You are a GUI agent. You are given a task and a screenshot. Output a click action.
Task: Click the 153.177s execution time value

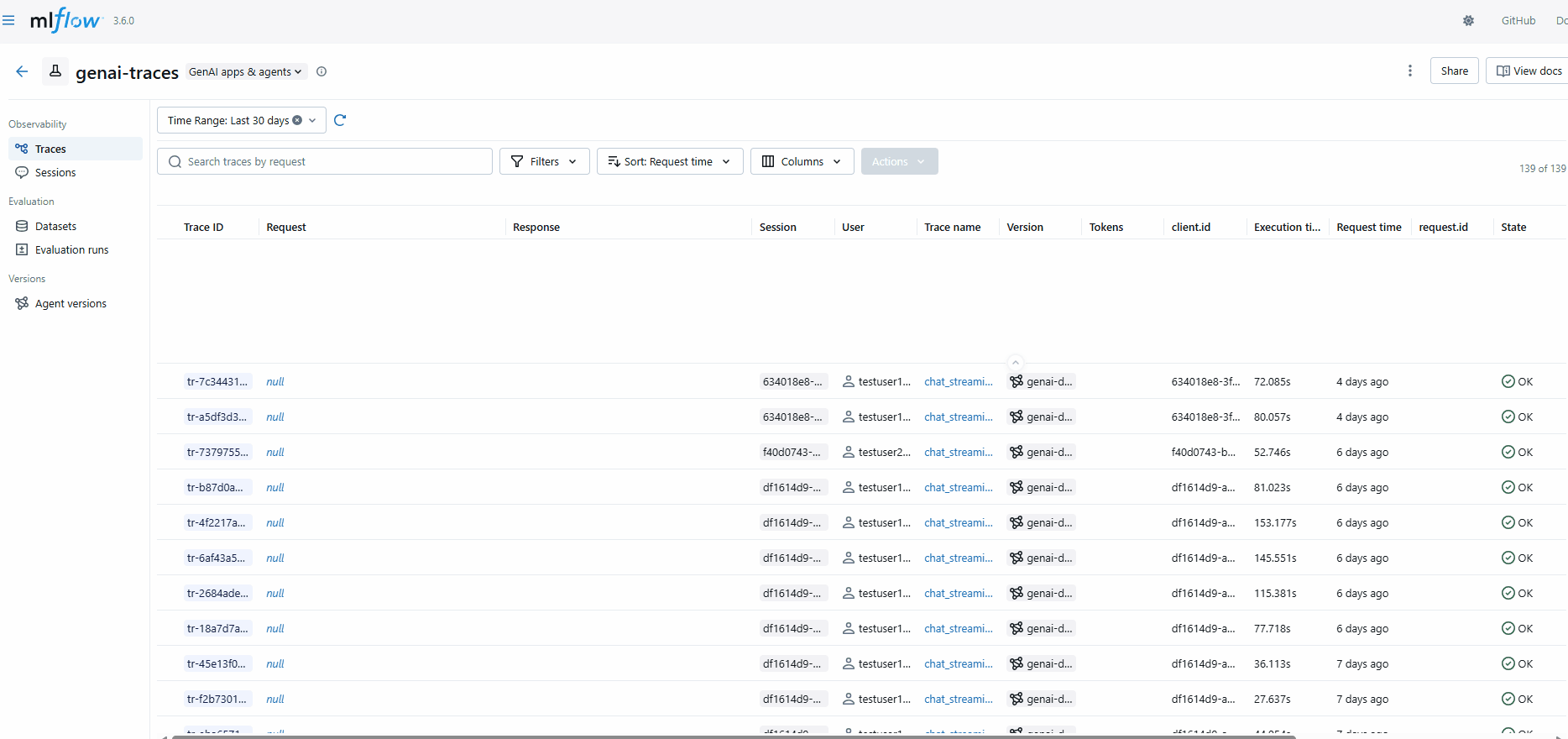point(1275,522)
